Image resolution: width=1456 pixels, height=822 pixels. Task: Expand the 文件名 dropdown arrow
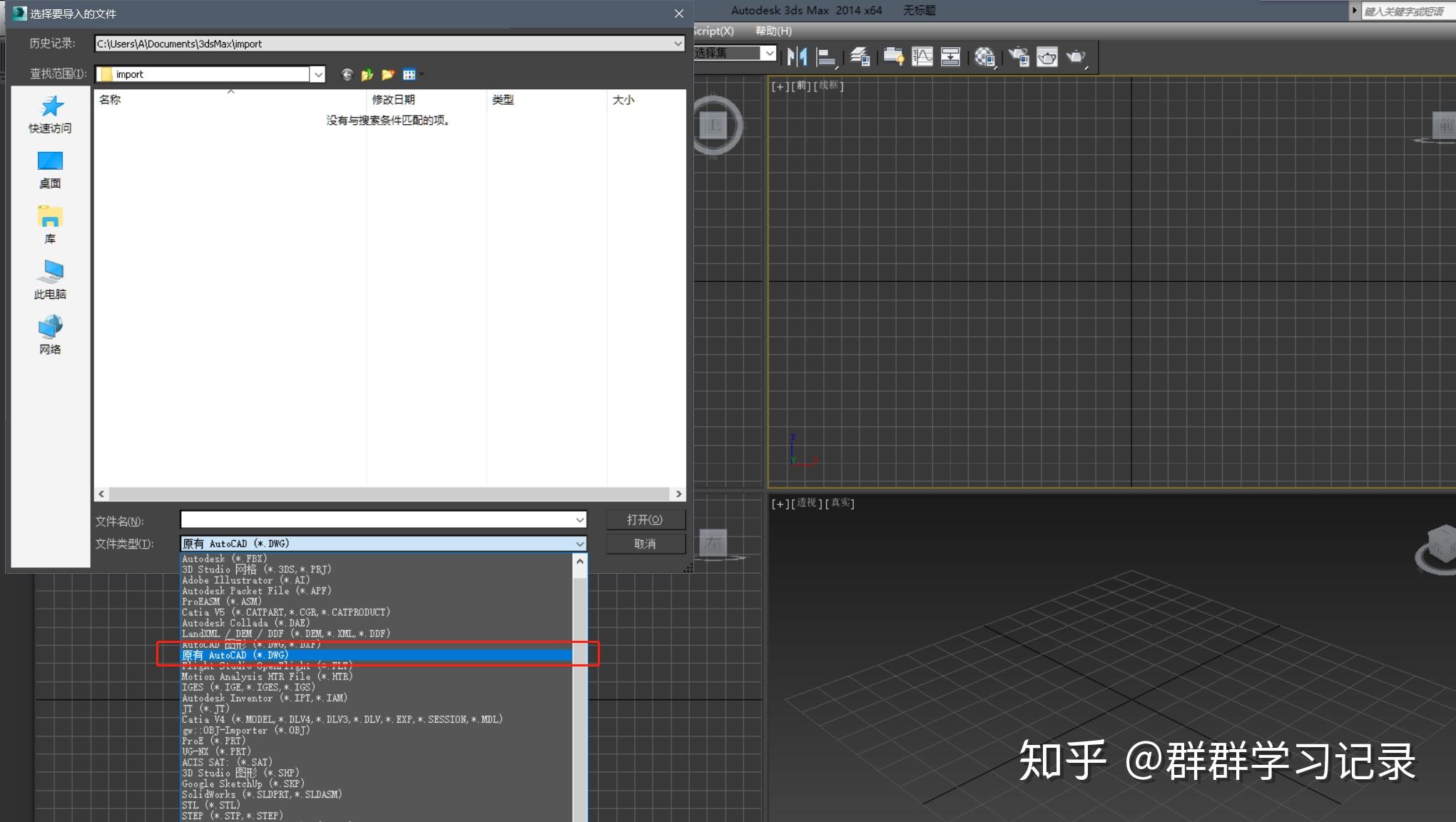580,520
